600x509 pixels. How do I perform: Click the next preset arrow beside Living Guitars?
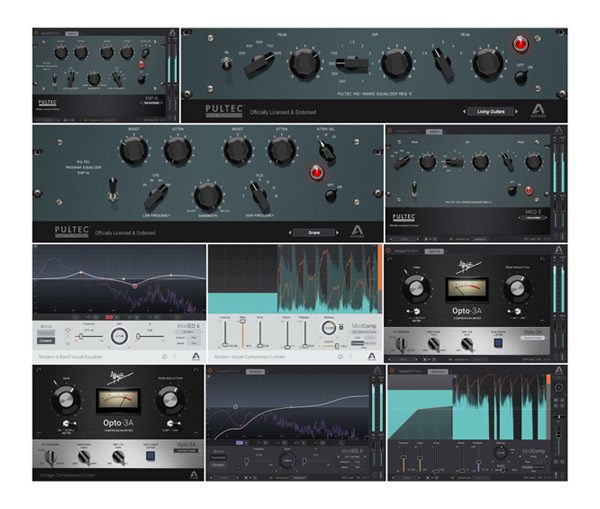(516, 112)
